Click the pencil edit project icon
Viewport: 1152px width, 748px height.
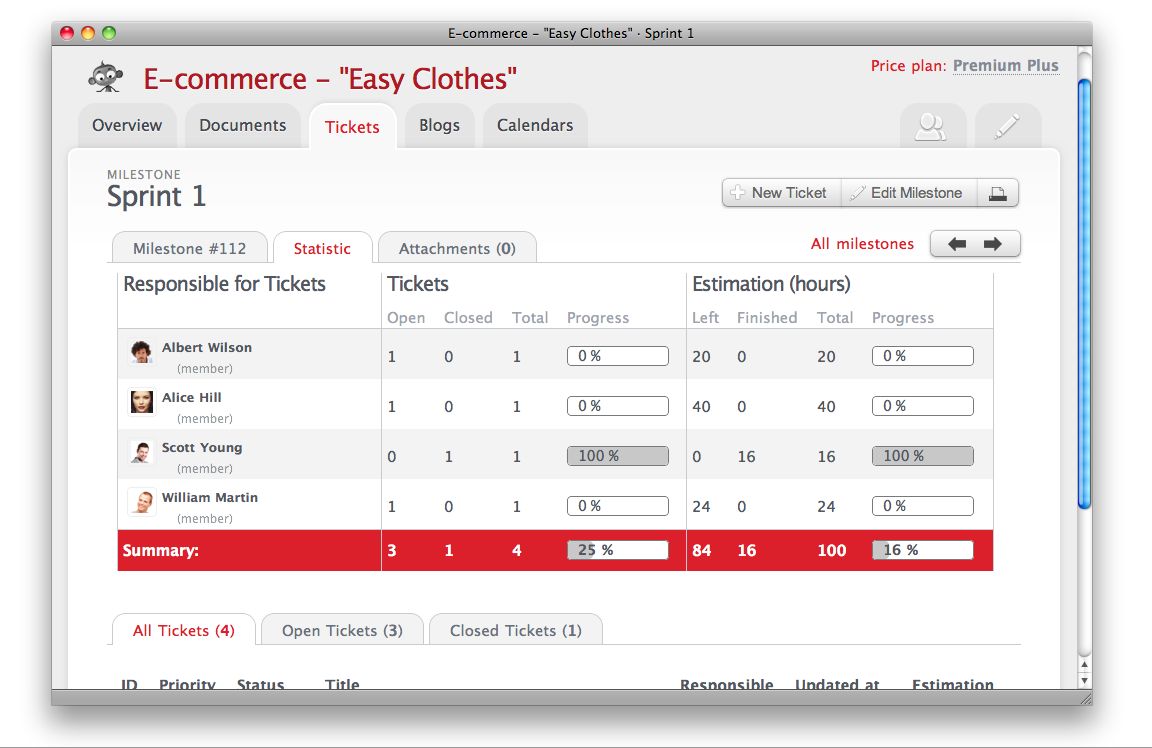tap(1007, 126)
